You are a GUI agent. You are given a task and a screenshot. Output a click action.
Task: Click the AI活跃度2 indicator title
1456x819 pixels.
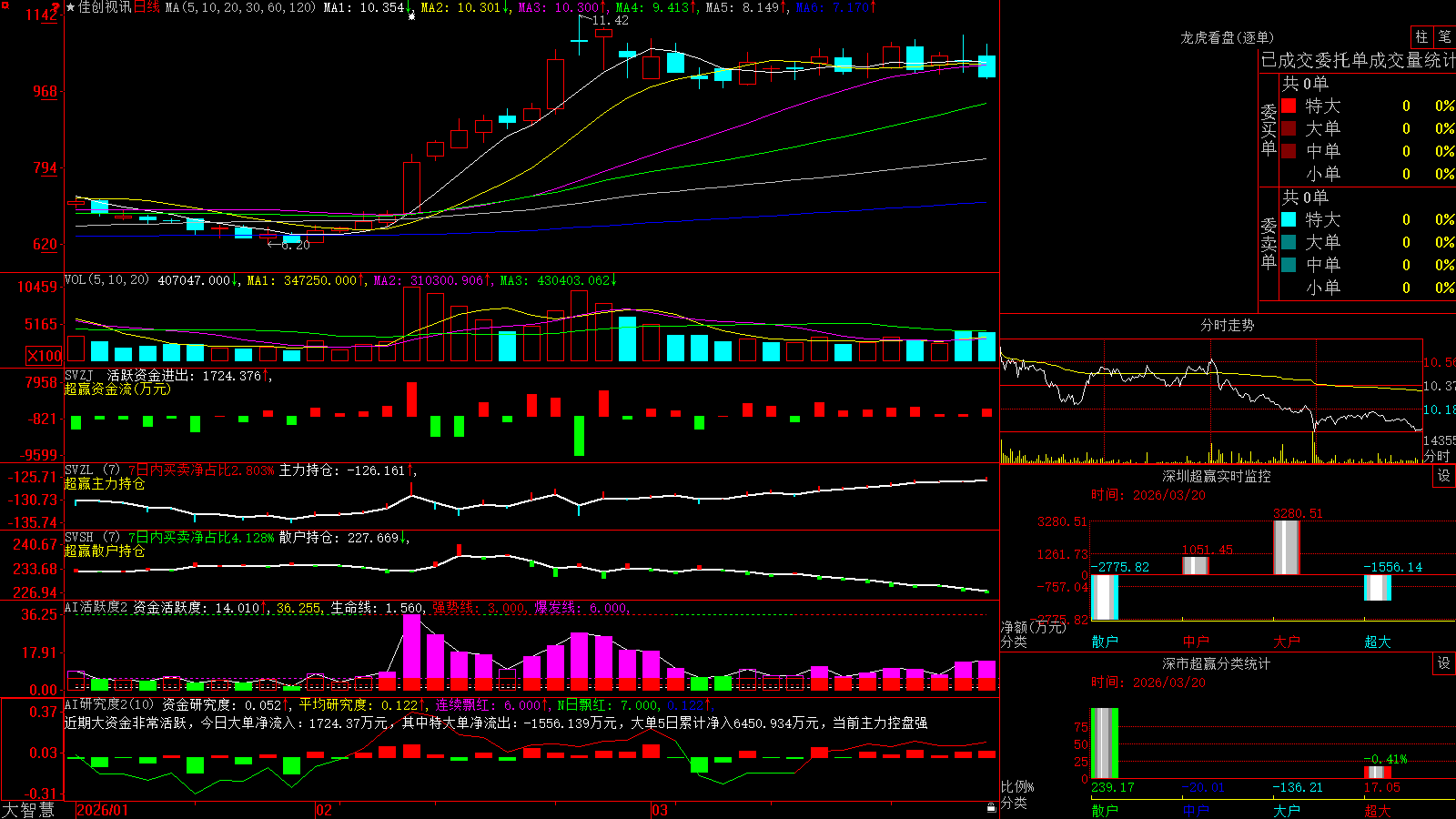coord(96,608)
